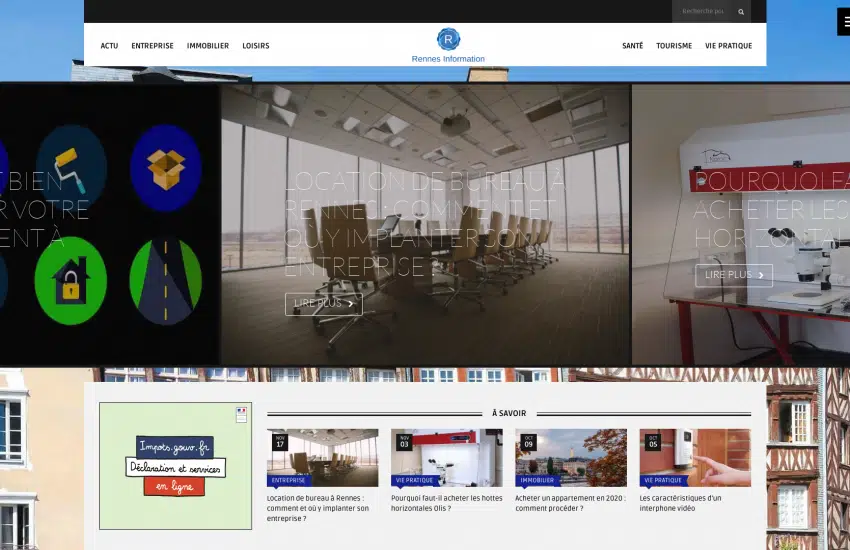The height and width of the screenshot is (550, 850).
Task: Click VIE PRATIQUE tag on interphone article
Action: point(663,480)
